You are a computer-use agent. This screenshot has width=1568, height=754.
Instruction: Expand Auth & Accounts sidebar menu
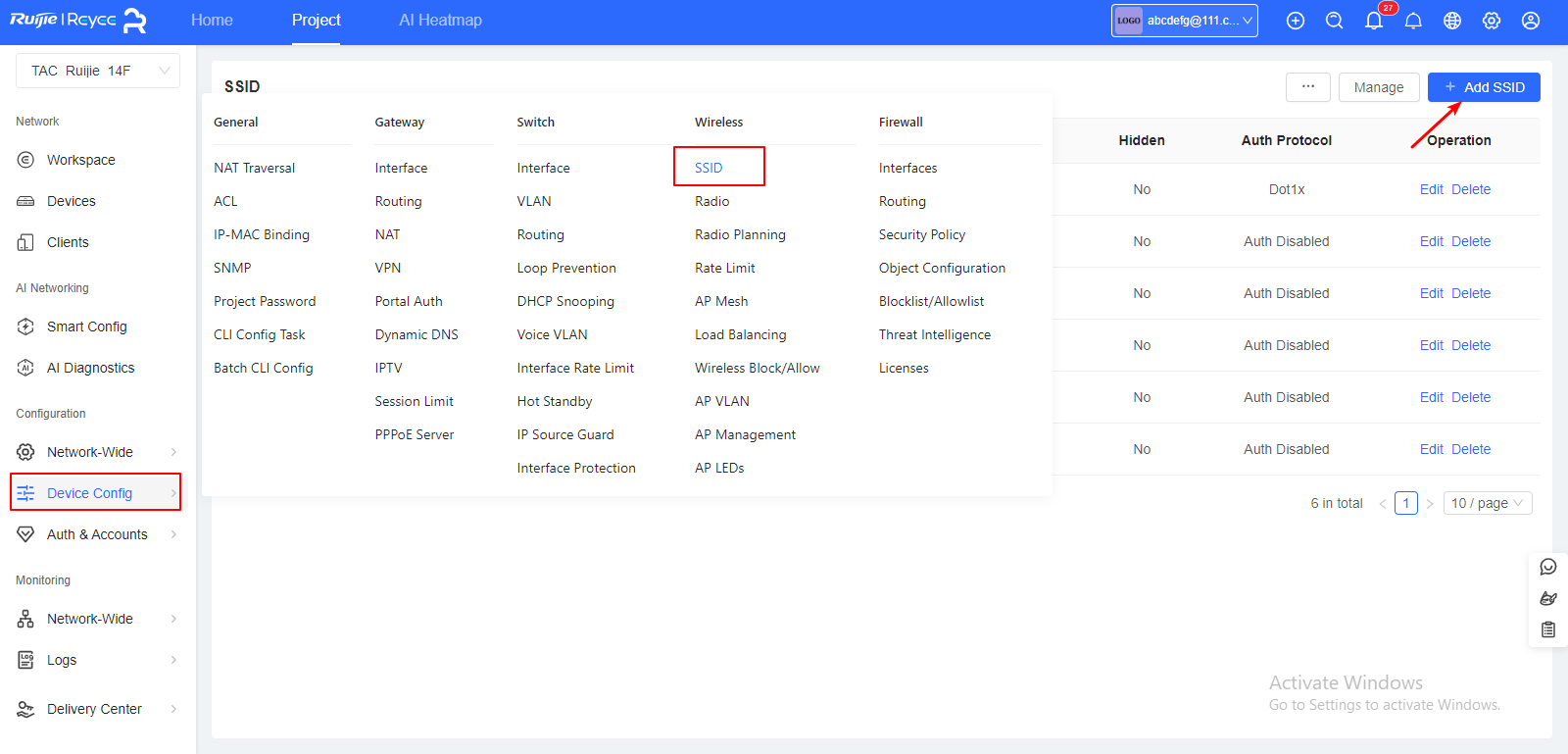coord(97,534)
